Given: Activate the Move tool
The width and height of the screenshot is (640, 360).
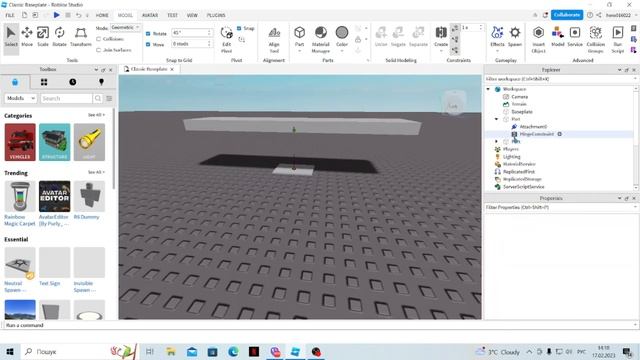Looking at the screenshot, I should click(27, 37).
